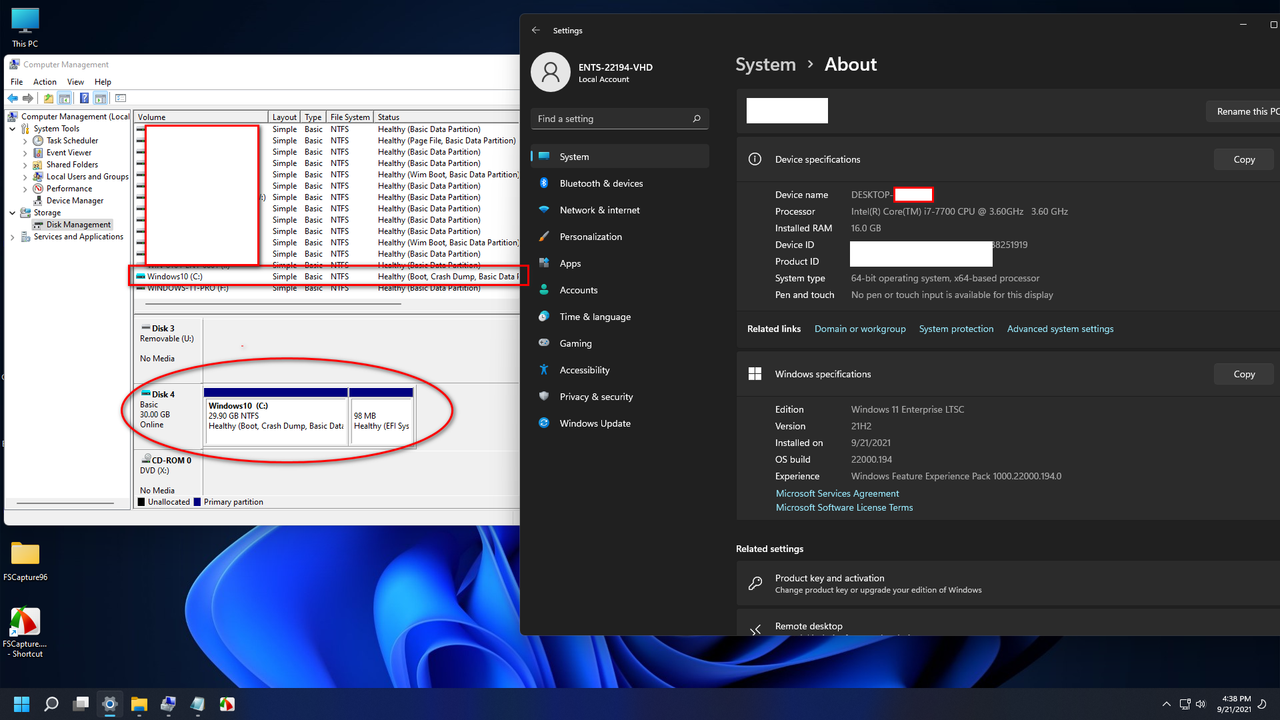Open Windows Update settings
The width and height of the screenshot is (1280, 720).
click(x=620, y=423)
